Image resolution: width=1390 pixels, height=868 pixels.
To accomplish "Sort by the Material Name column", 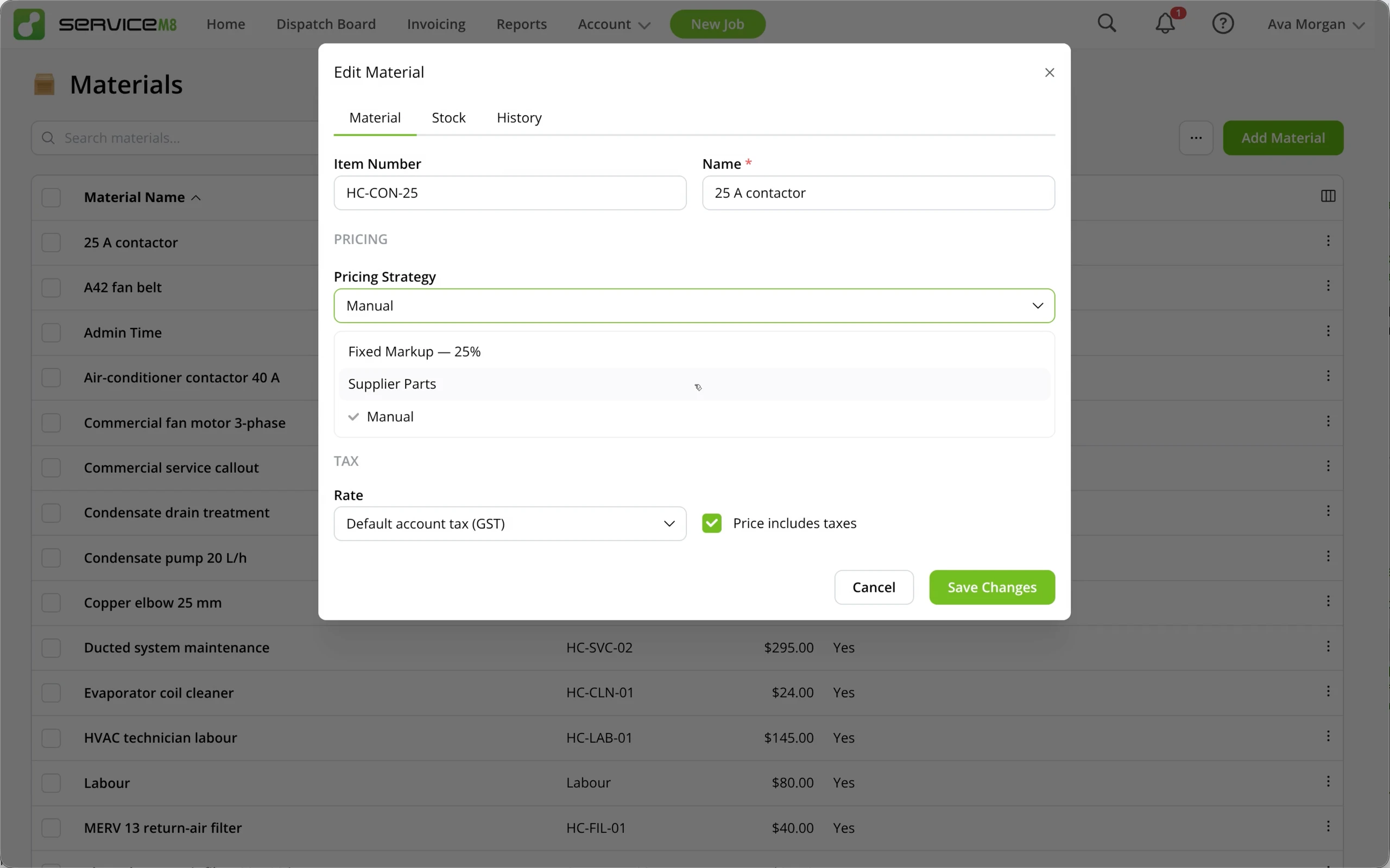I will coord(142,198).
